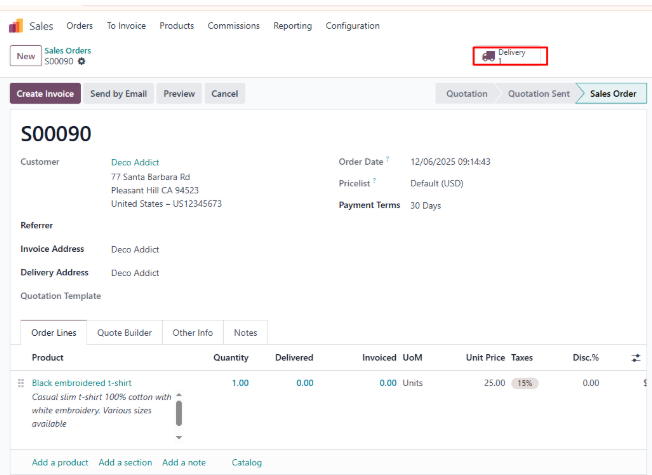Open the gear actions menu beside S00090
652x475 pixels.
(82, 62)
